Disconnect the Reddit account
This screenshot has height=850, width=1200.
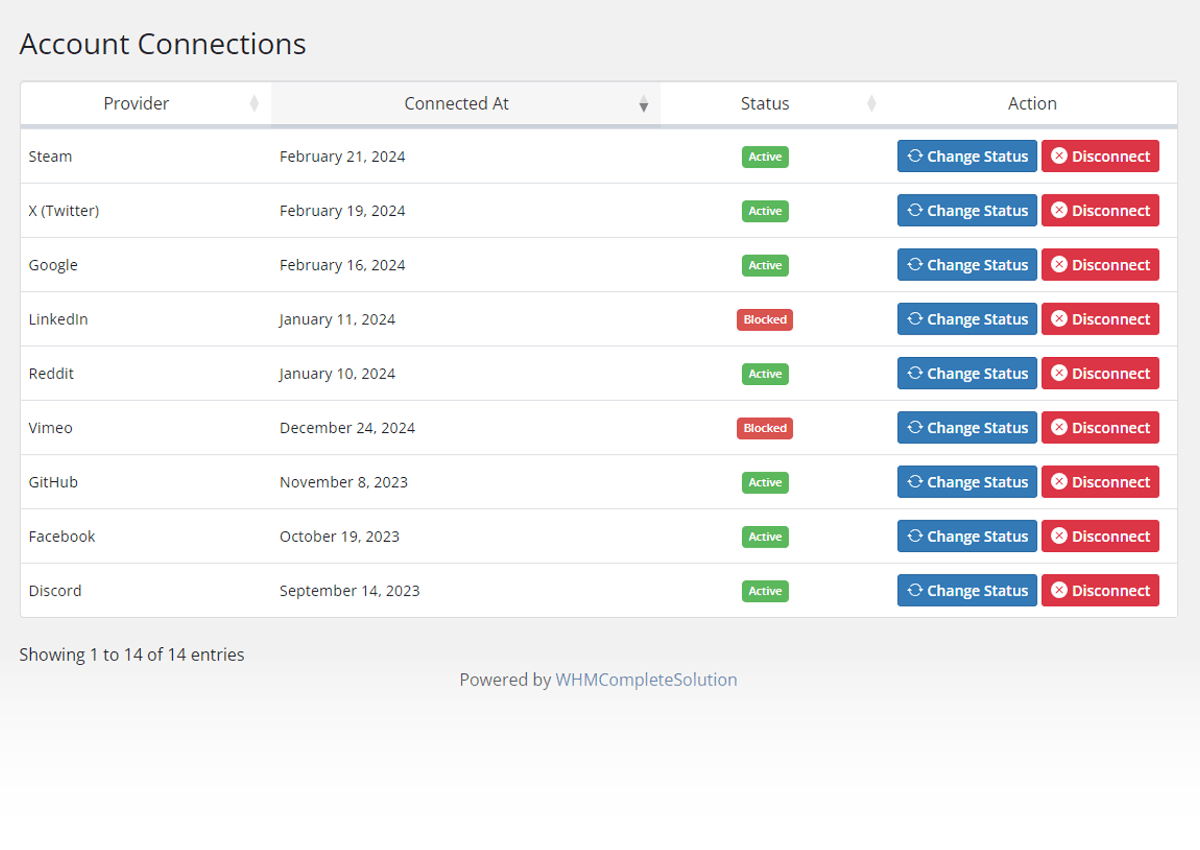coord(1100,373)
